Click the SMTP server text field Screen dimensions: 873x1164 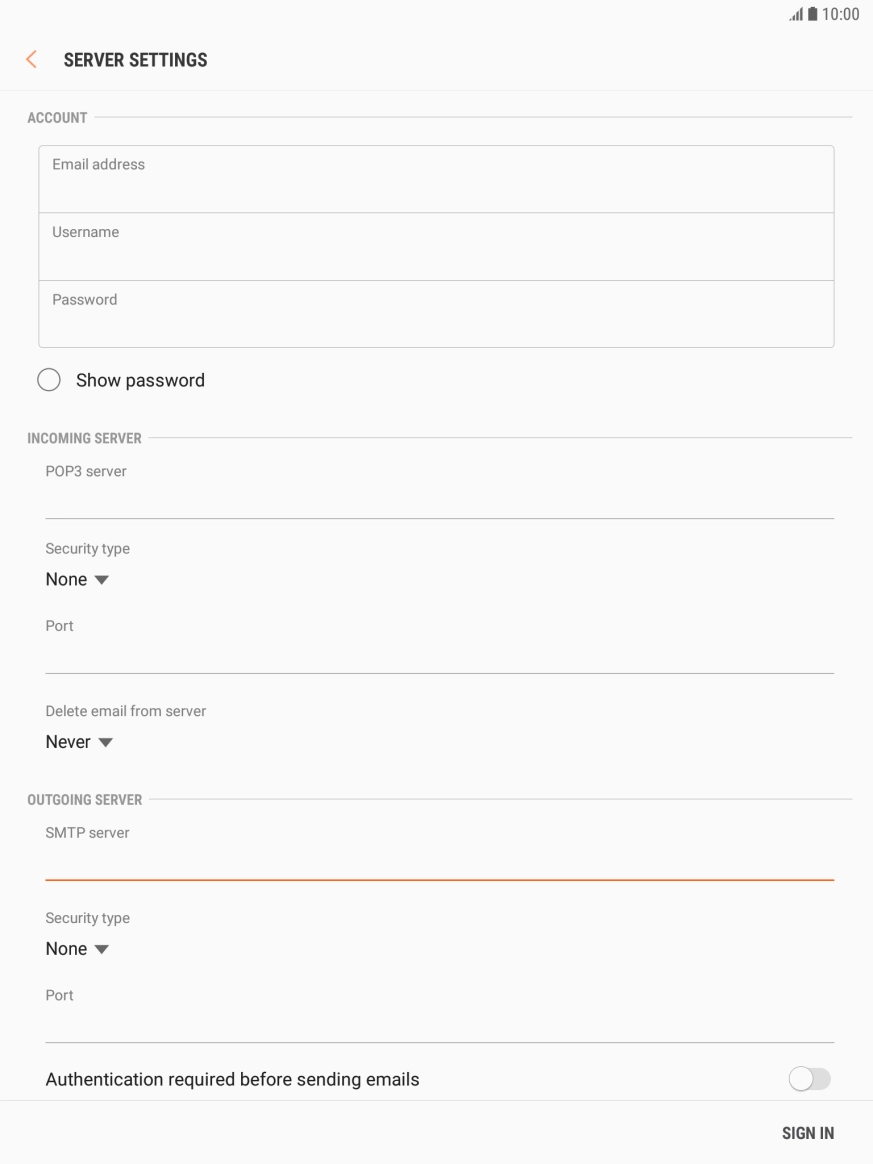pyautogui.click(x=439, y=861)
